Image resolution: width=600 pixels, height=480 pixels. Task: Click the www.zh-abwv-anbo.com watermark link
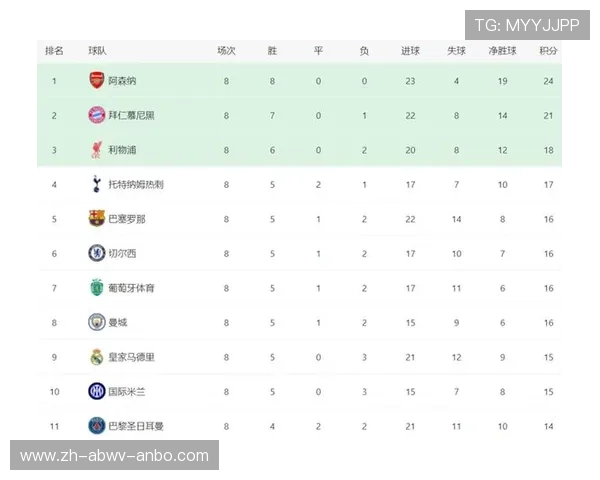tap(115, 456)
